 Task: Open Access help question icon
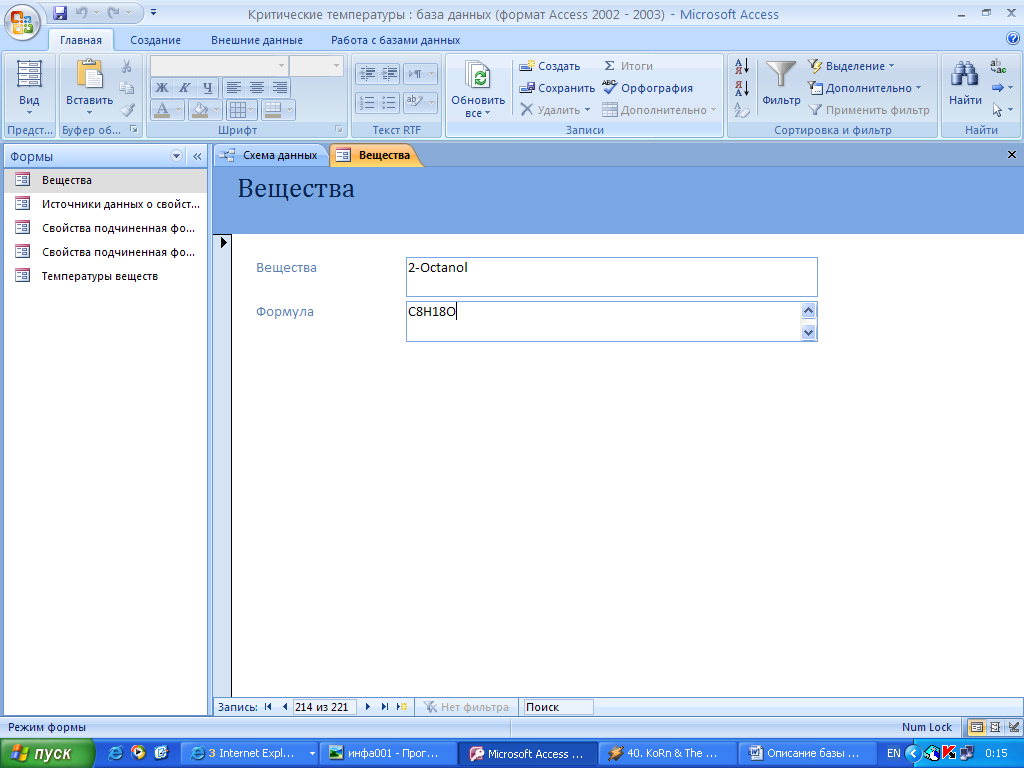1013,39
